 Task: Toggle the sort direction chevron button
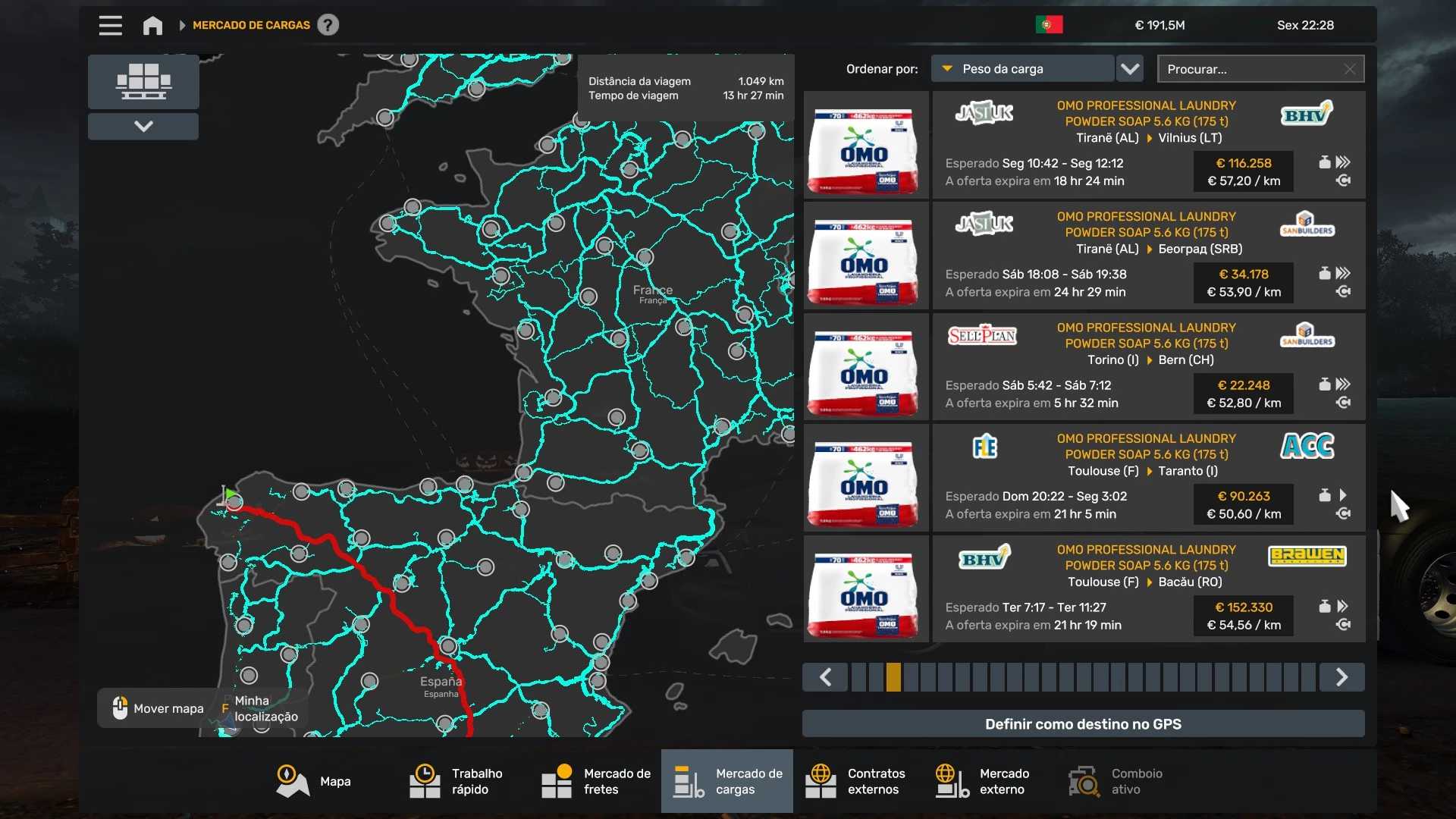point(1130,69)
